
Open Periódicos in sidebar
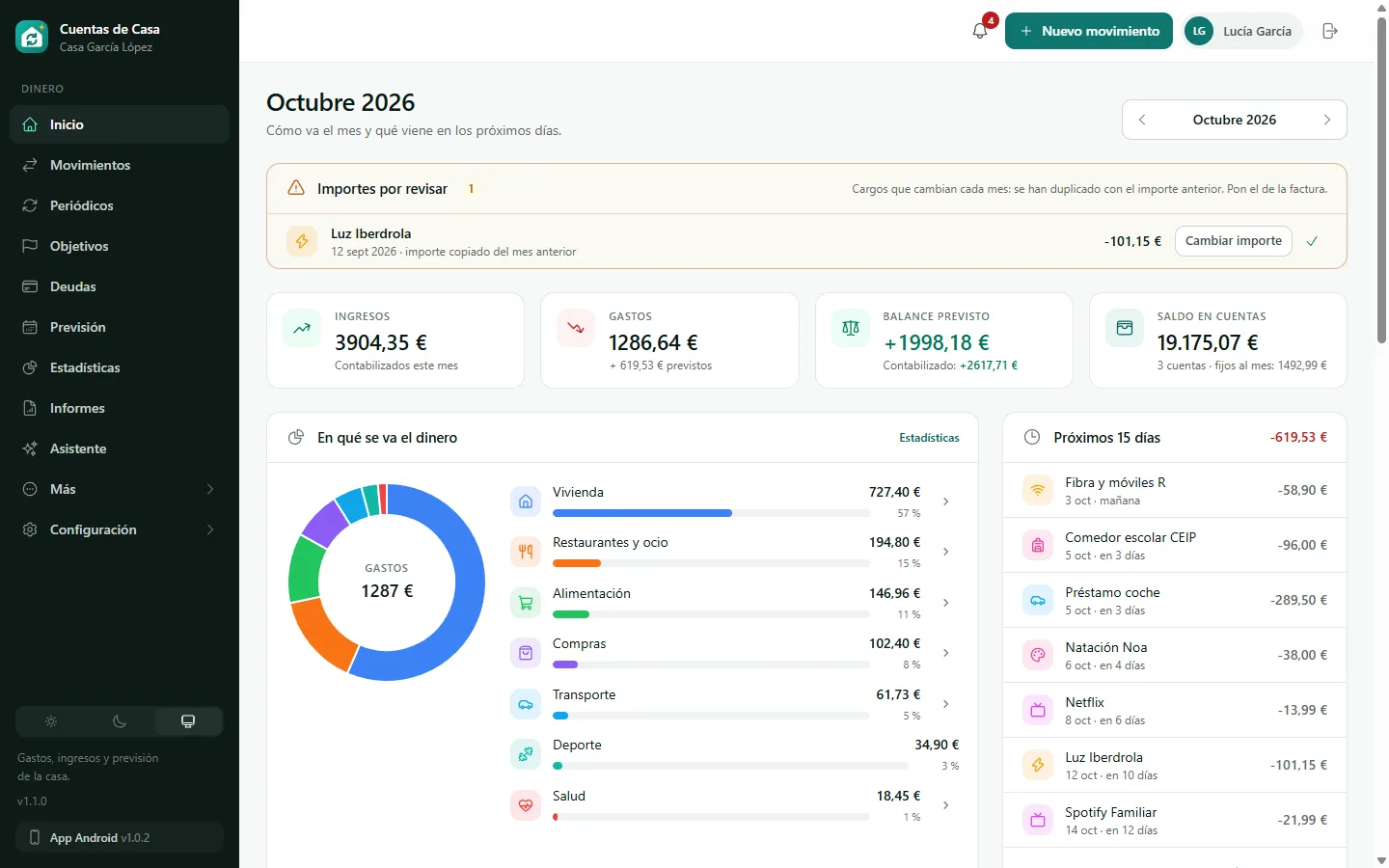coord(120,205)
